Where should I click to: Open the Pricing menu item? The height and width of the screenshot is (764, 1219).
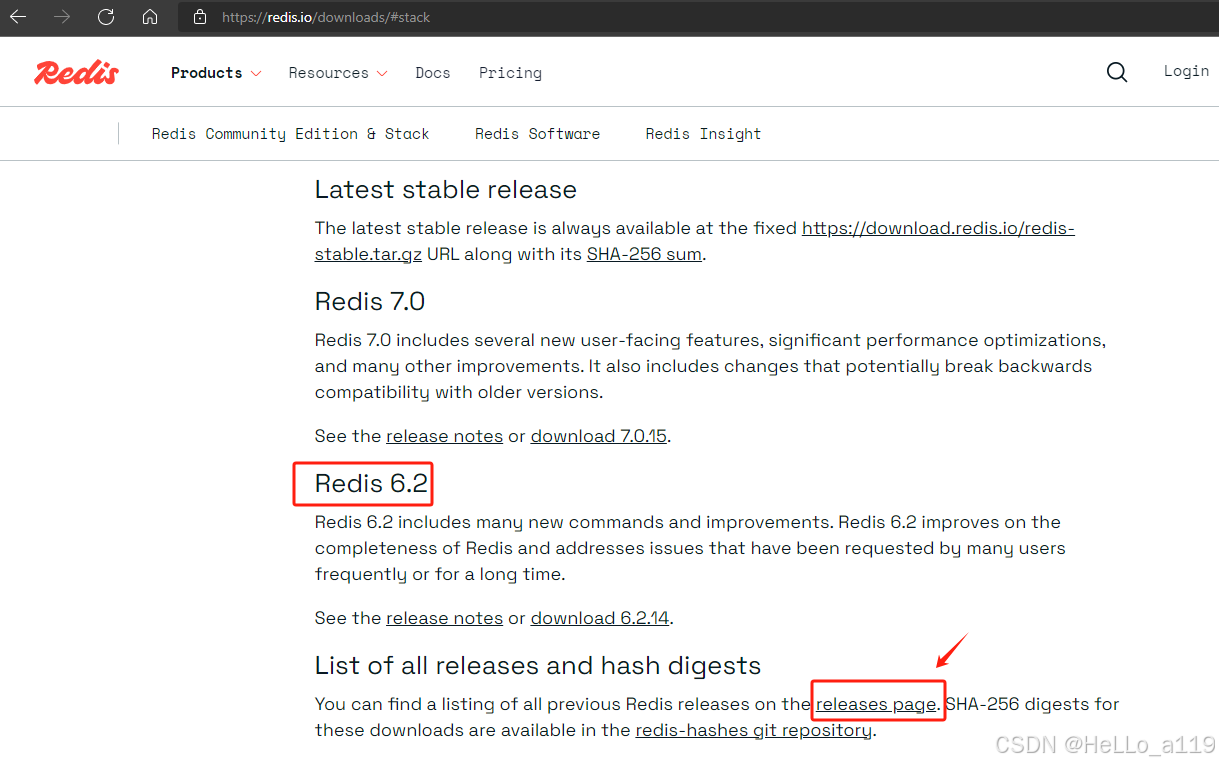[510, 73]
